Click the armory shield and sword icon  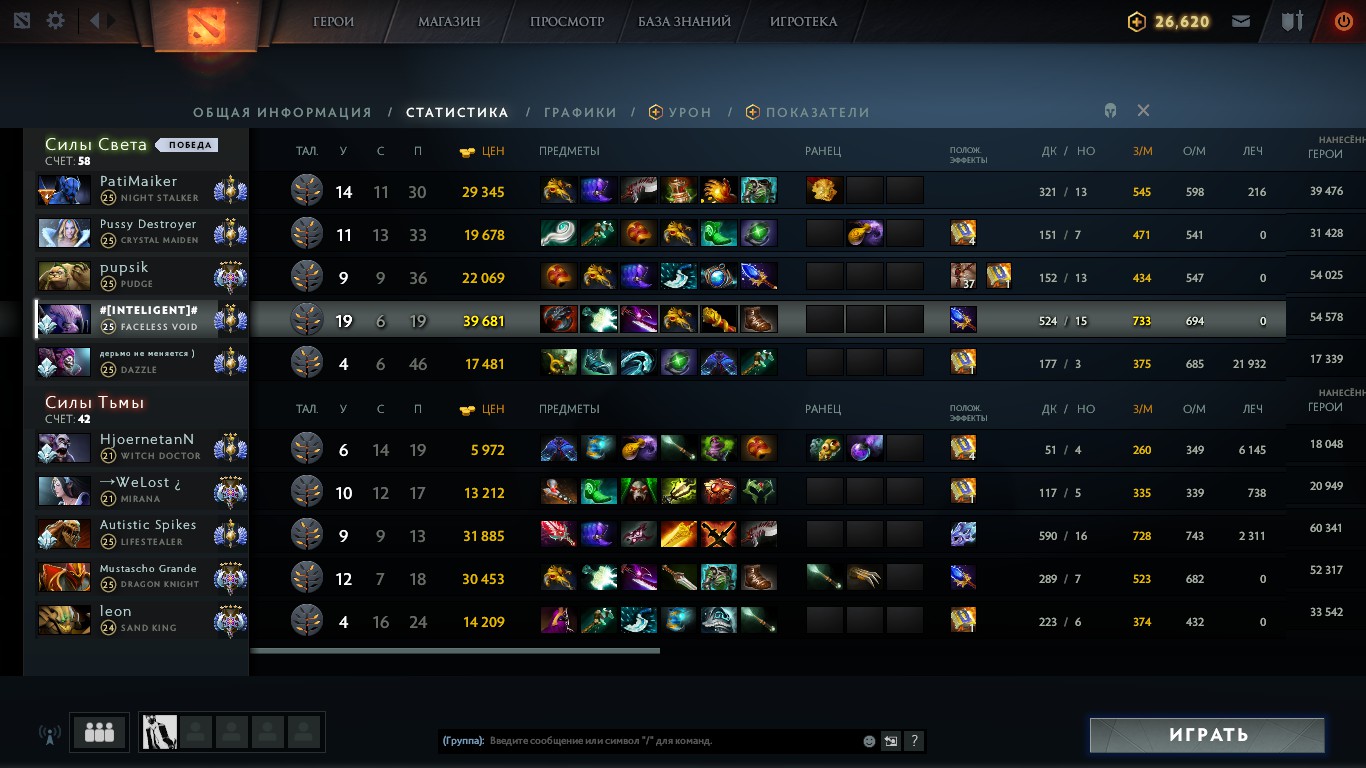pyautogui.click(x=1293, y=21)
